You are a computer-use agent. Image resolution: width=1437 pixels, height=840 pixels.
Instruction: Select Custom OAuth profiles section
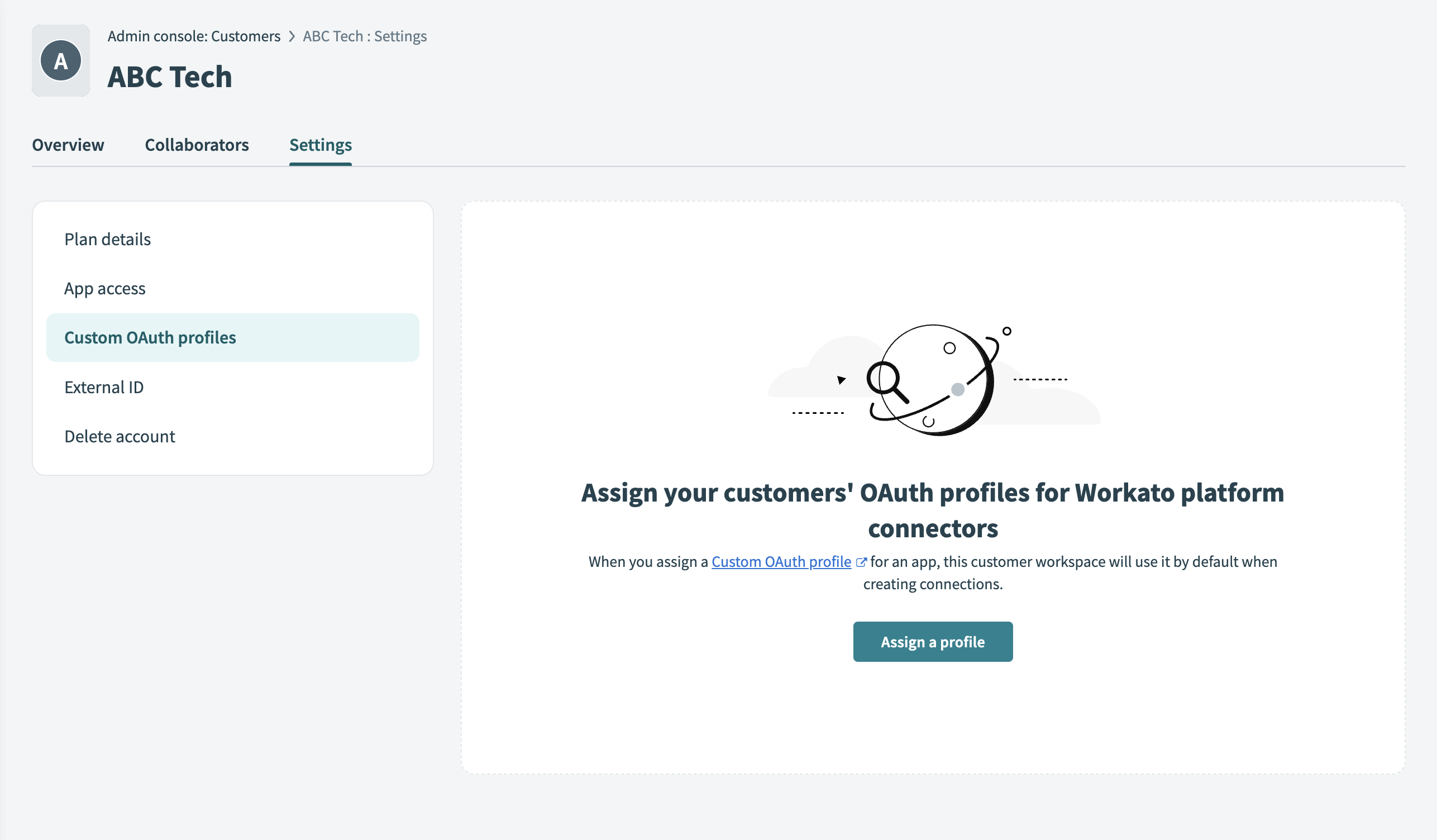coord(233,337)
